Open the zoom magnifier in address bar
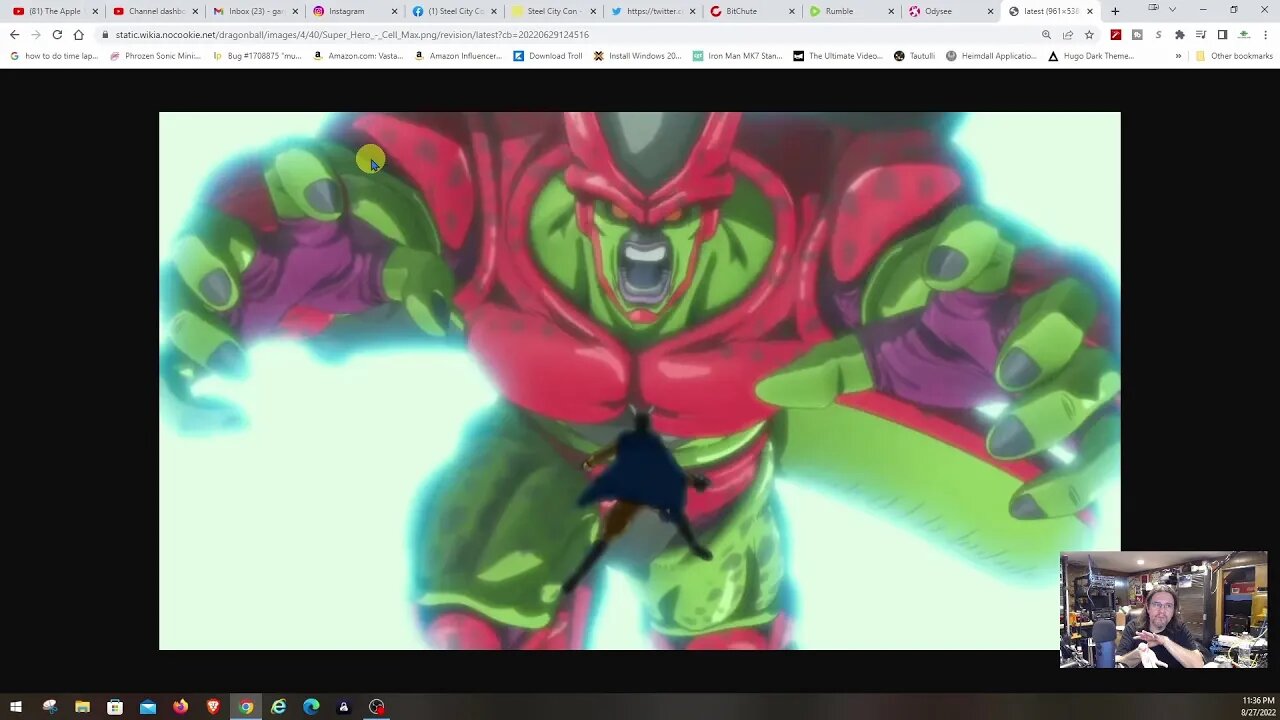Viewport: 1280px width, 720px height. pos(1046,34)
